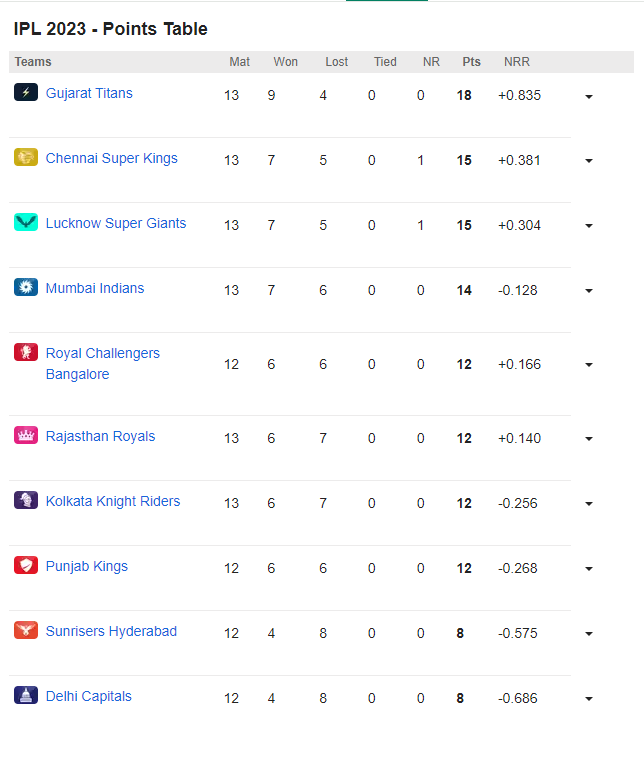Click the Lucknow Super Giants logo
Screen dimensions: 644x768
[26, 222]
